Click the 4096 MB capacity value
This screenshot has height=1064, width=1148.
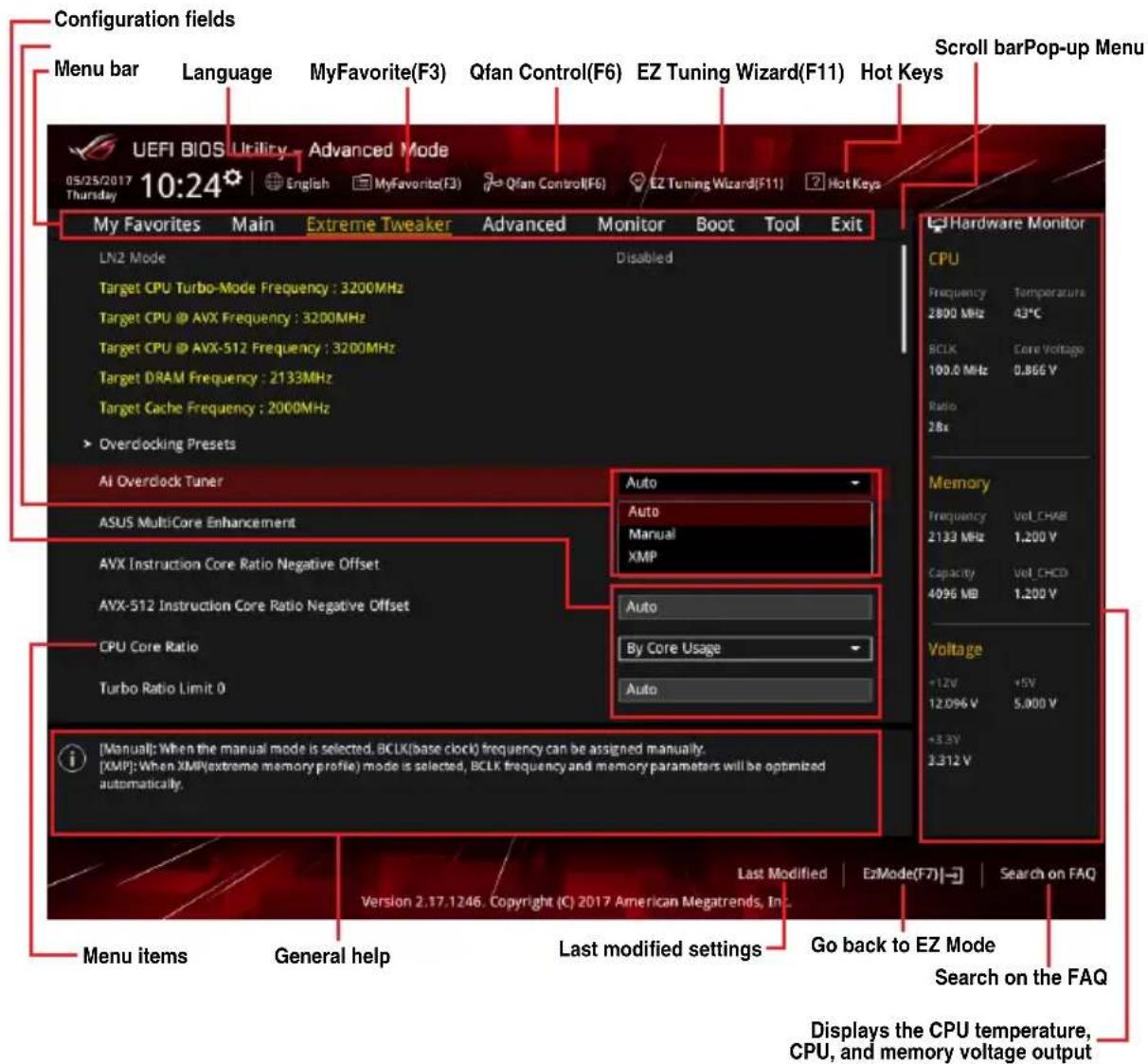click(x=953, y=594)
